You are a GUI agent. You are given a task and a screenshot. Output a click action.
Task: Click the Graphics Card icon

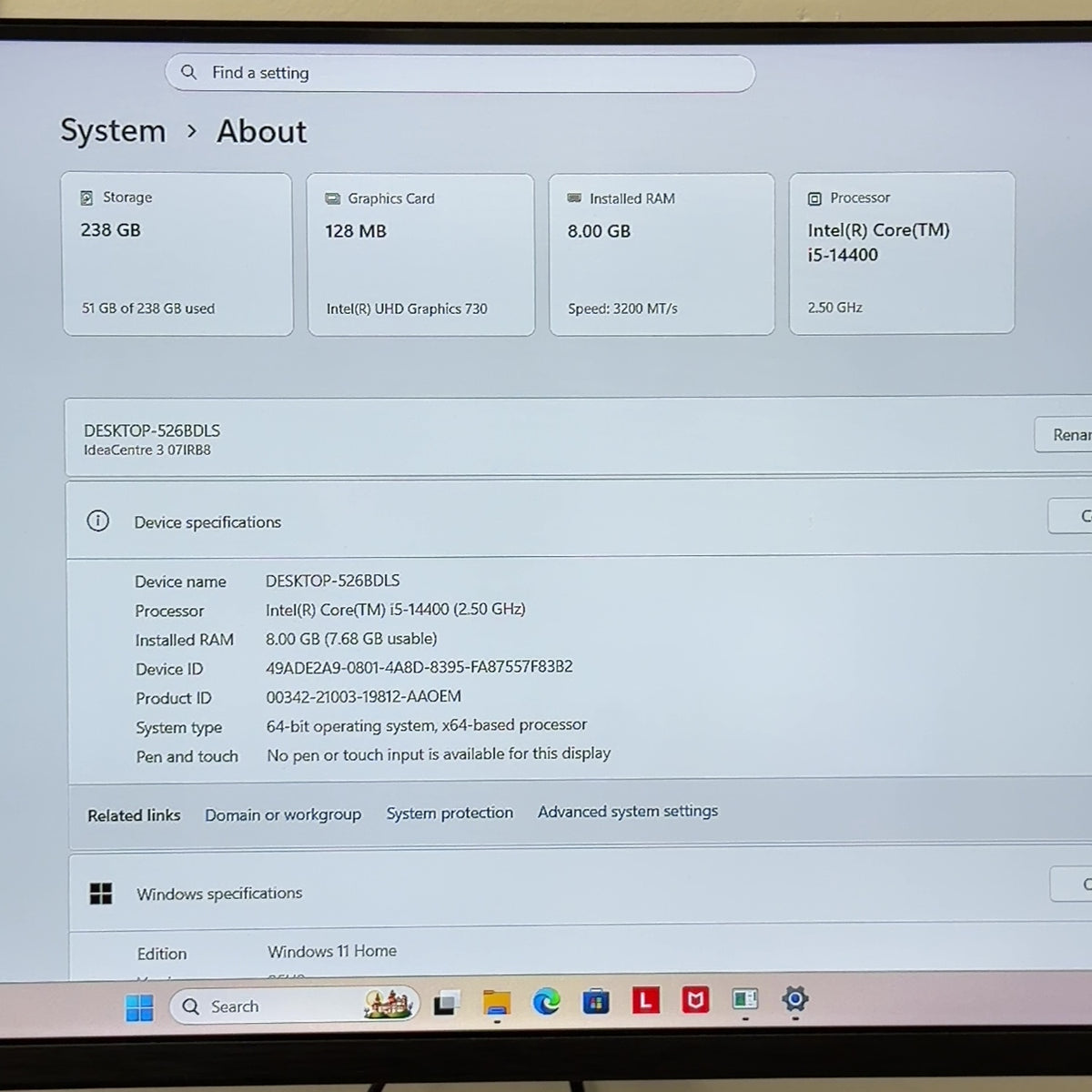coord(332,198)
